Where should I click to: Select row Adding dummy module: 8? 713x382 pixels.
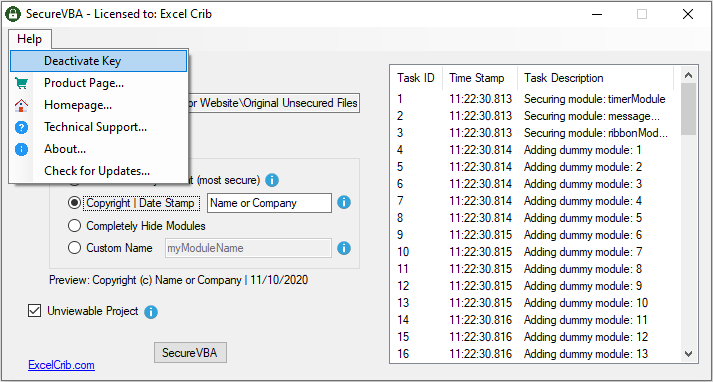[536, 269]
